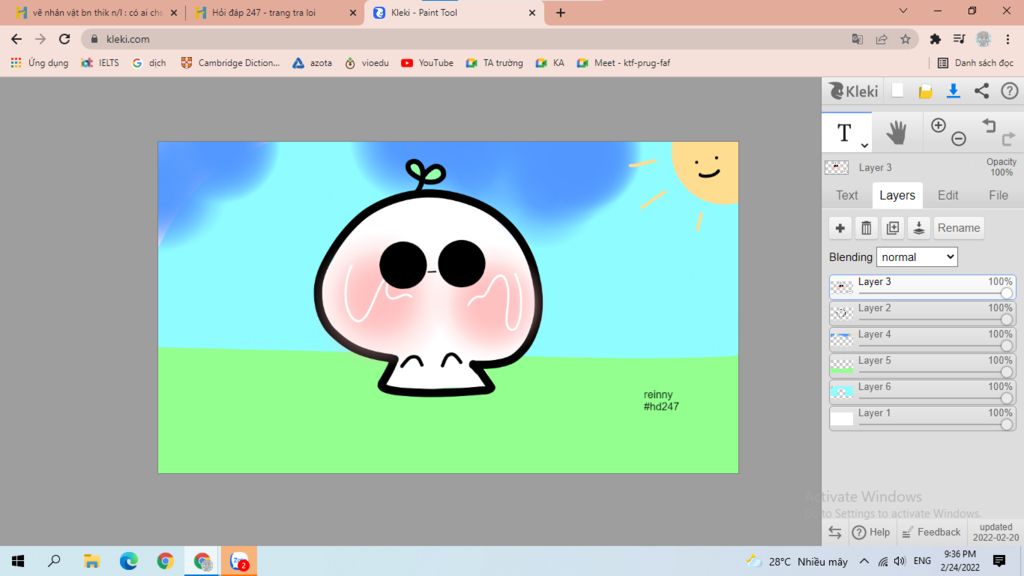Switch to the Layers tab
Image resolution: width=1024 pixels, height=576 pixels.
897,195
